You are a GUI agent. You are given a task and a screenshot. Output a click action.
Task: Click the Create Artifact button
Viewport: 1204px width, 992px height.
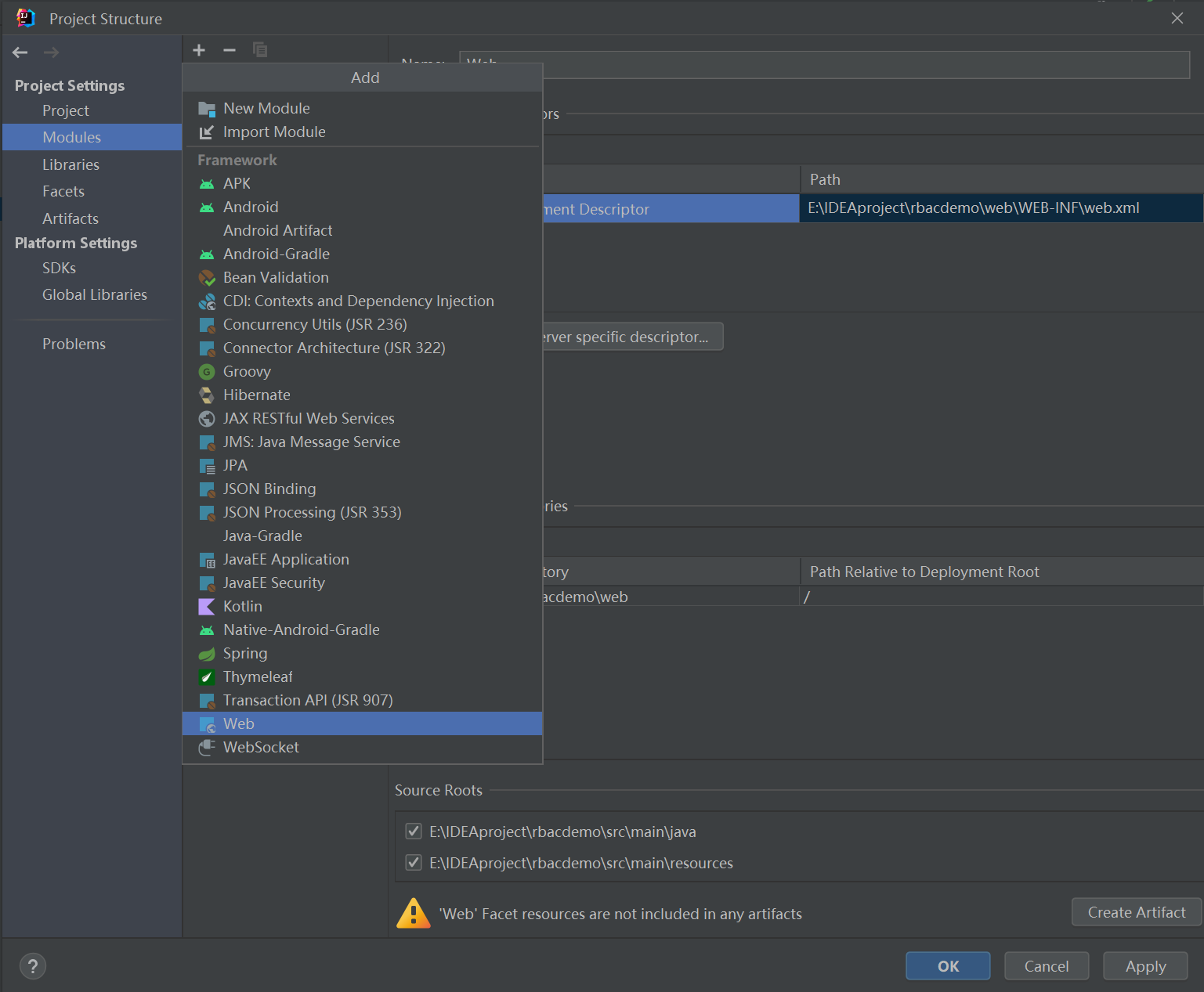click(1137, 912)
